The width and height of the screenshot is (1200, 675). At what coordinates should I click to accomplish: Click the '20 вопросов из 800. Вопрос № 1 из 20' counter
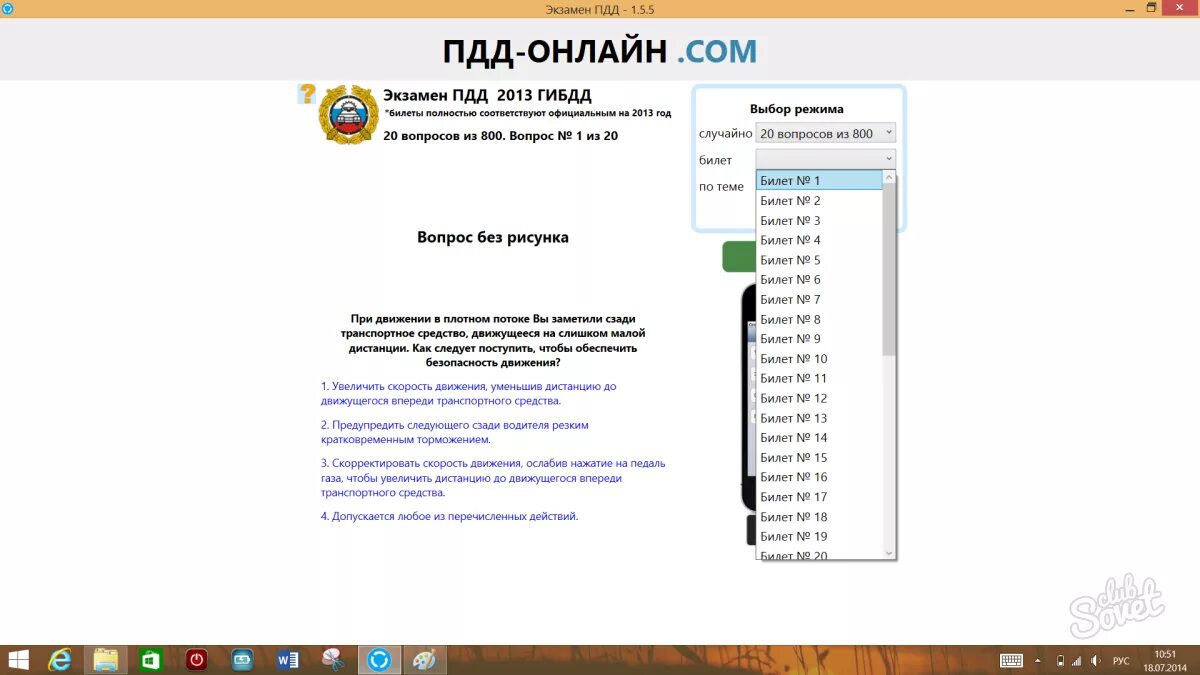point(501,135)
